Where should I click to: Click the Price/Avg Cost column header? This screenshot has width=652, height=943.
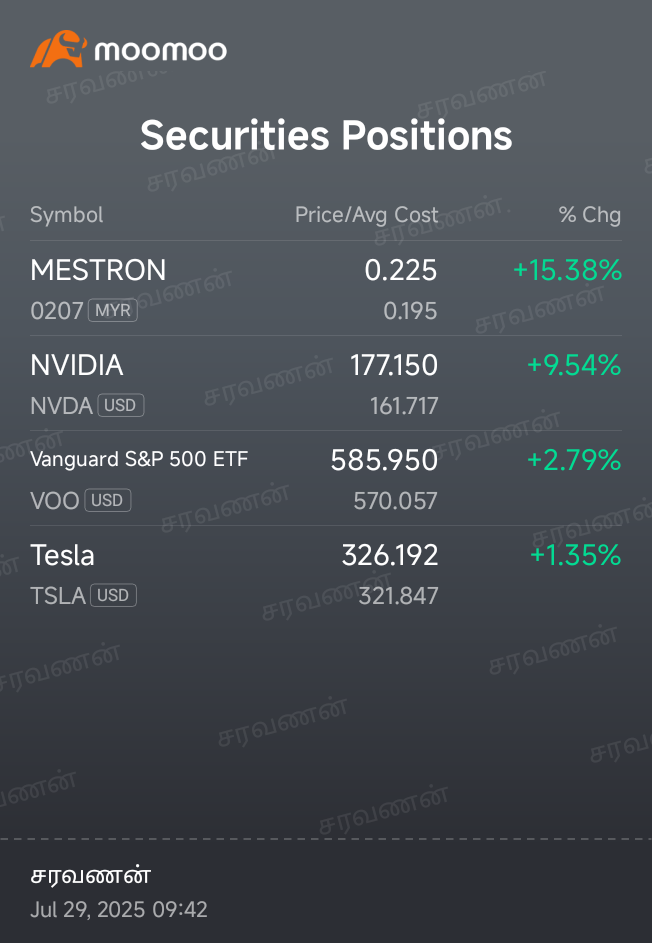coord(366,215)
